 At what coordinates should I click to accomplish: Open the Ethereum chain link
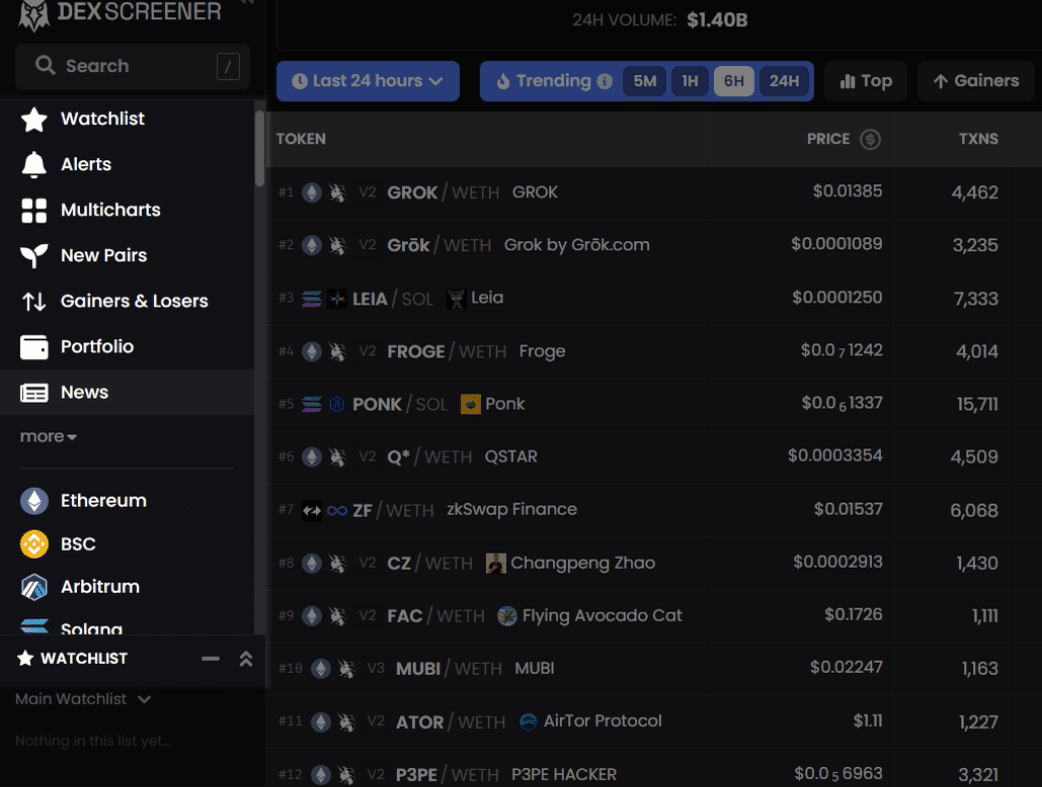104,501
